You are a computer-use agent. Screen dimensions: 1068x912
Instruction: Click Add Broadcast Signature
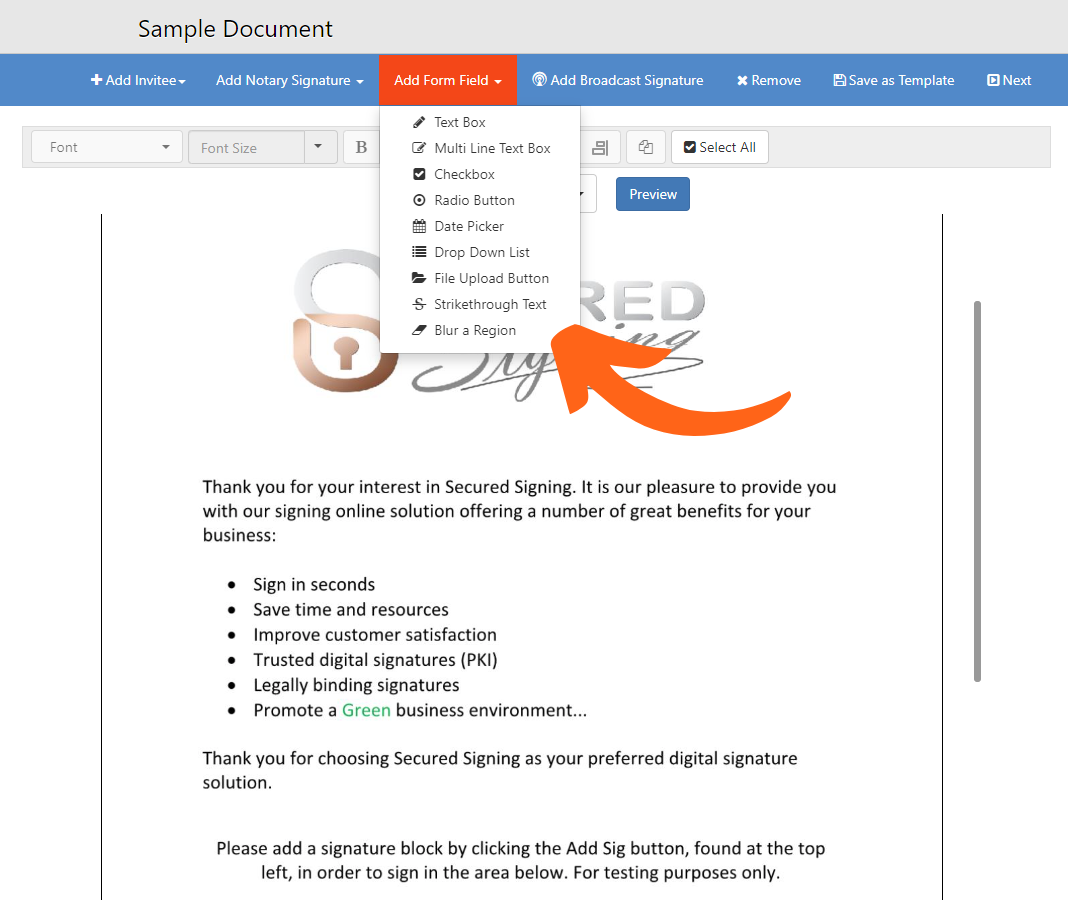tap(617, 80)
